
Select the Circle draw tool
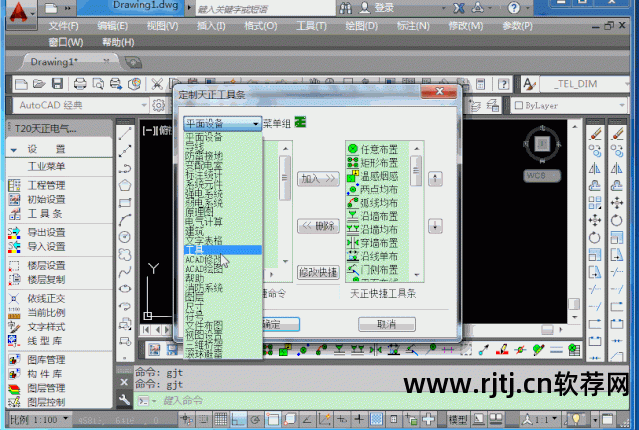[x=125, y=237]
